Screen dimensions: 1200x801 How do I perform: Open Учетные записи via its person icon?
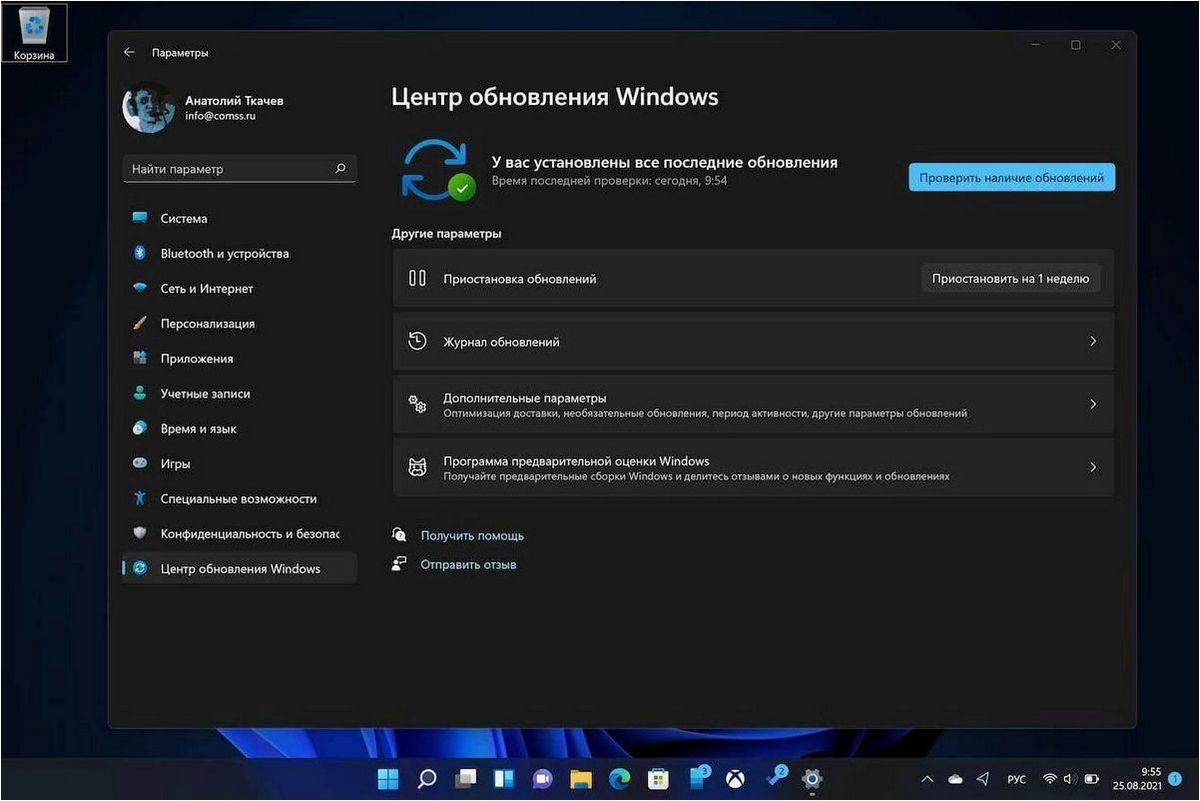pyautogui.click(x=140, y=393)
